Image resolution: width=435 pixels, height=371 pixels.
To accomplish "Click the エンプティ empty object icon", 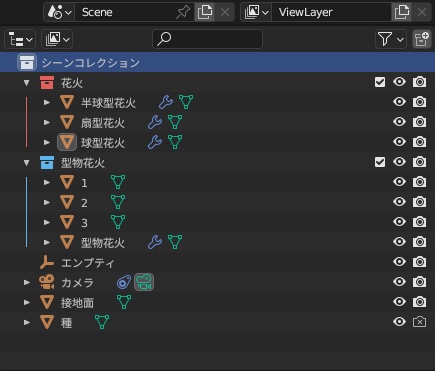I will (47, 262).
